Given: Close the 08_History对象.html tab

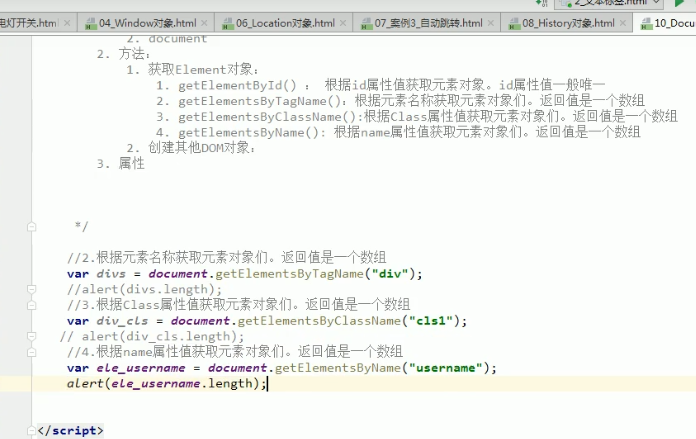Looking at the screenshot, I should click(x=623, y=23).
